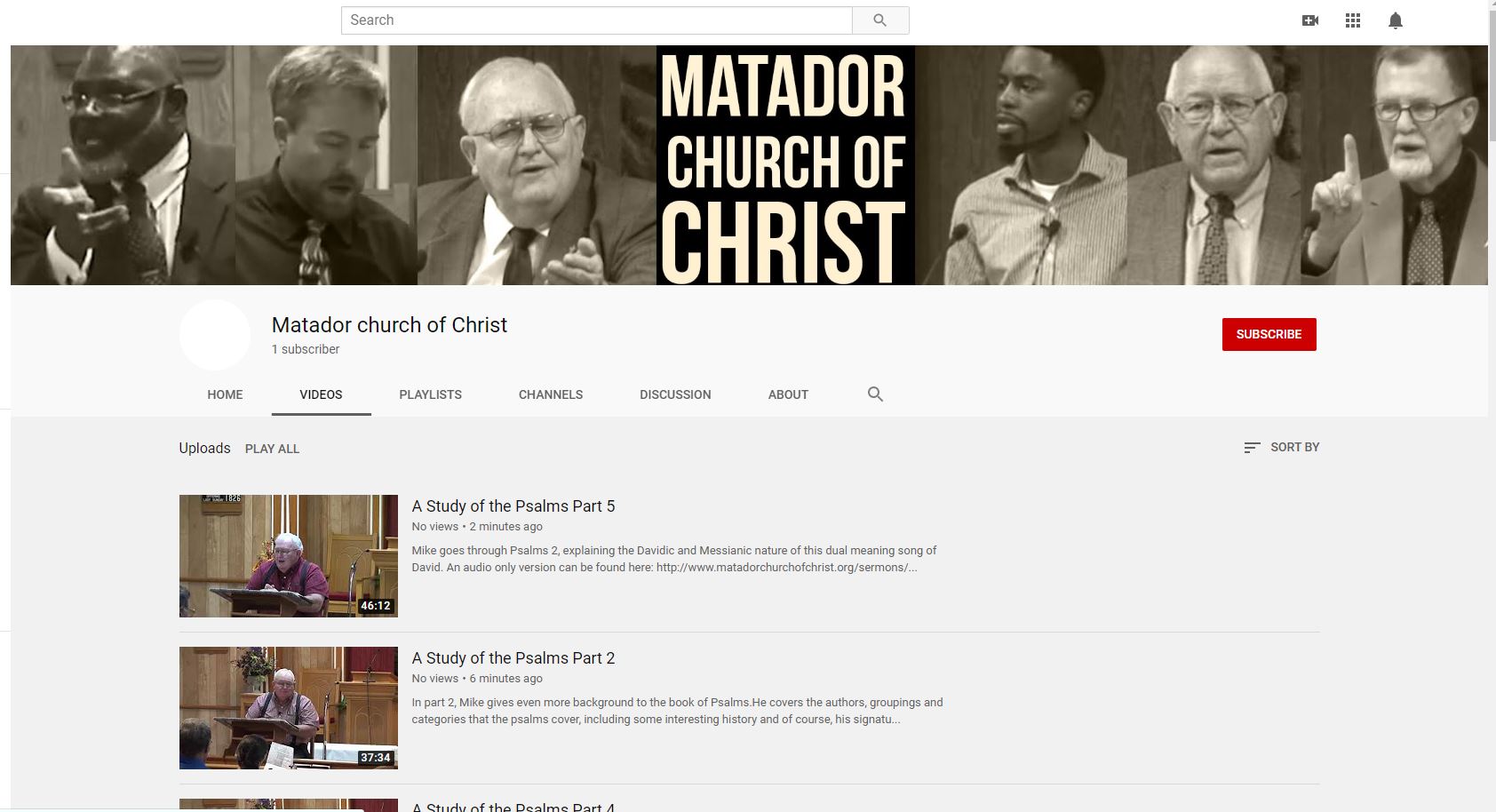Click the 1 subscriber text
Image resolution: width=1496 pixels, height=812 pixels.
click(x=306, y=349)
